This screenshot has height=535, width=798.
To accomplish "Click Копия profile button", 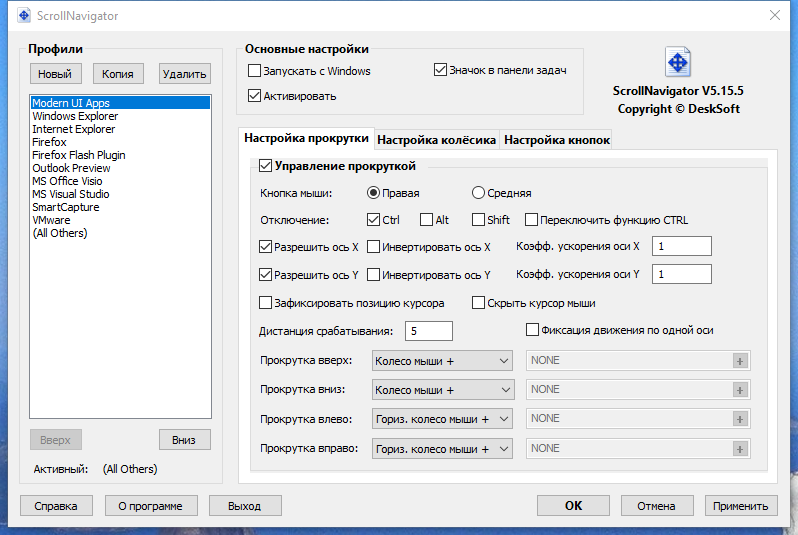I will (x=118, y=74).
